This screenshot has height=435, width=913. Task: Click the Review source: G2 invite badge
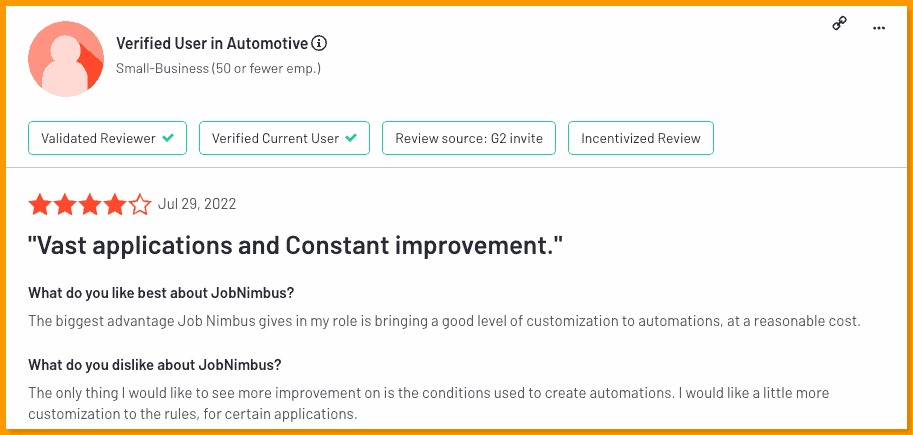(469, 138)
